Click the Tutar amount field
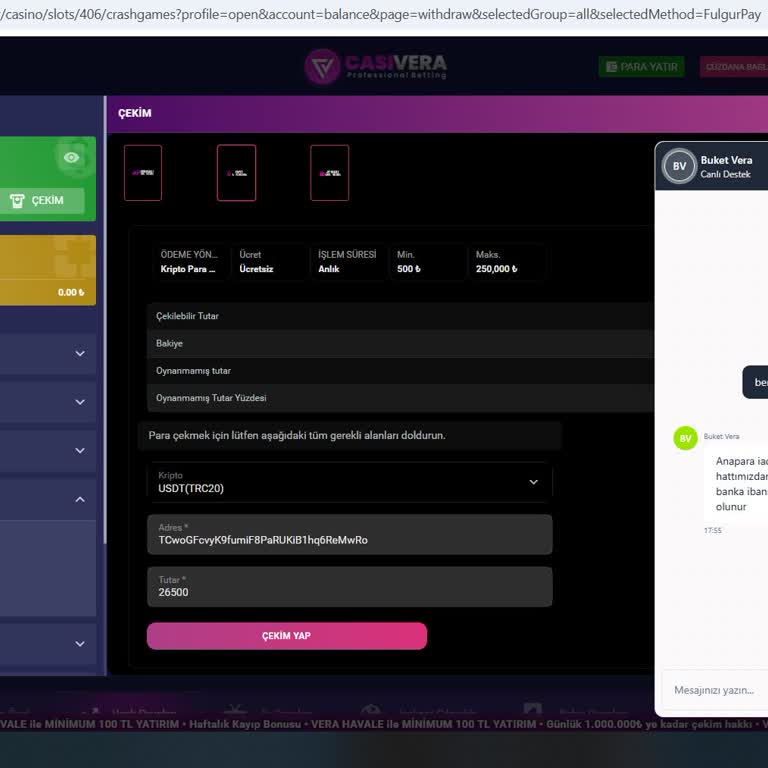The width and height of the screenshot is (768, 768). click(x=349, y=587)
